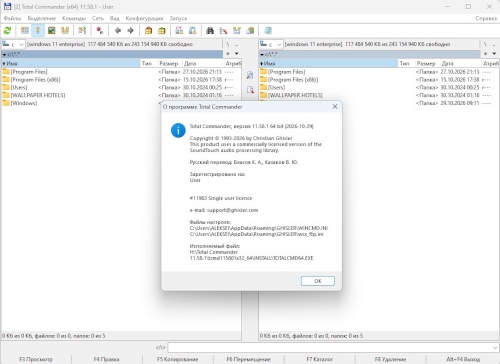Viewport: 500px width, 364px height.
Task: Click the F3 Просмотр button
Action: (36, 359)
